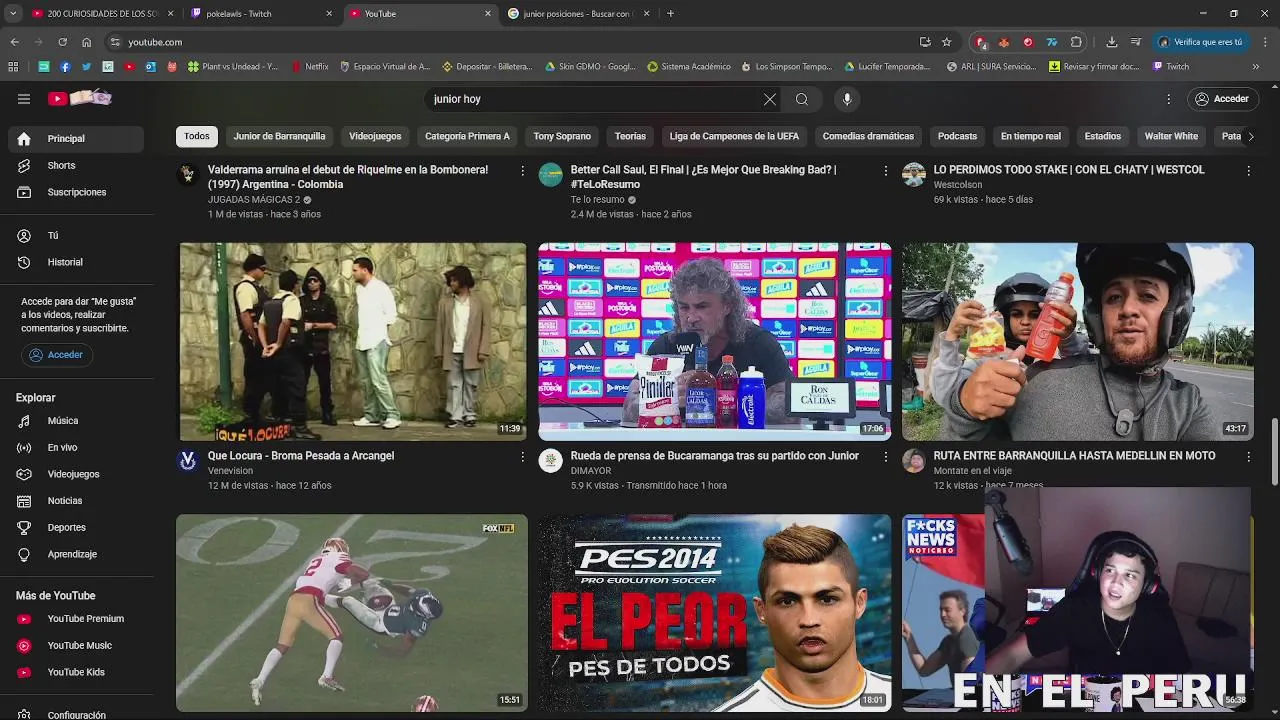1280x720 pixels.
Task: Open the Barranquilla to Medellin moto thumbnail
Action: coord(1077,341)
